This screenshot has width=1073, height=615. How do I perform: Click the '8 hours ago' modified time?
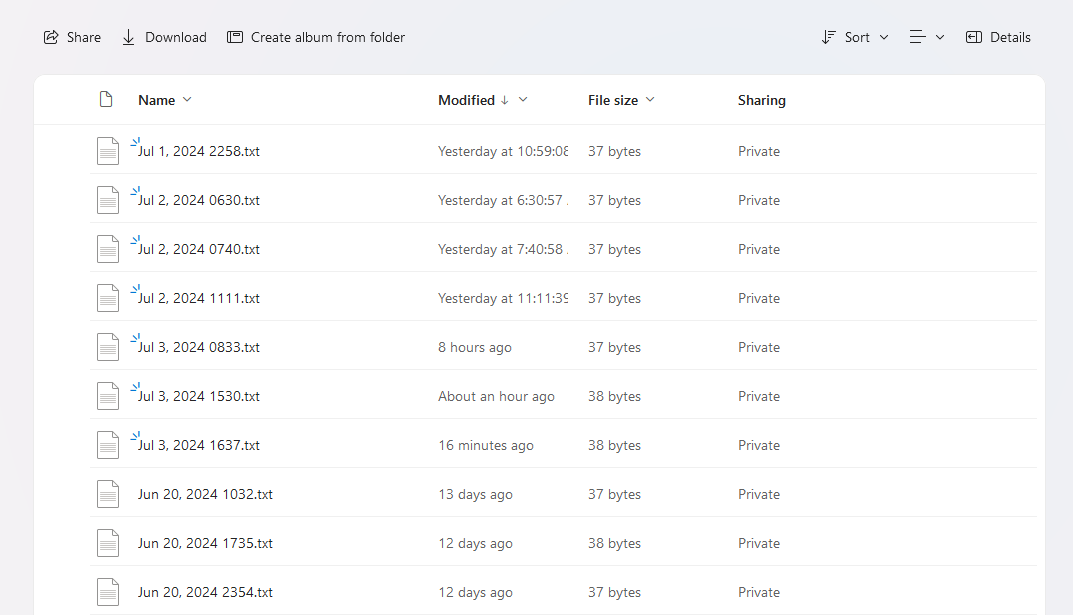coord(475,348)
